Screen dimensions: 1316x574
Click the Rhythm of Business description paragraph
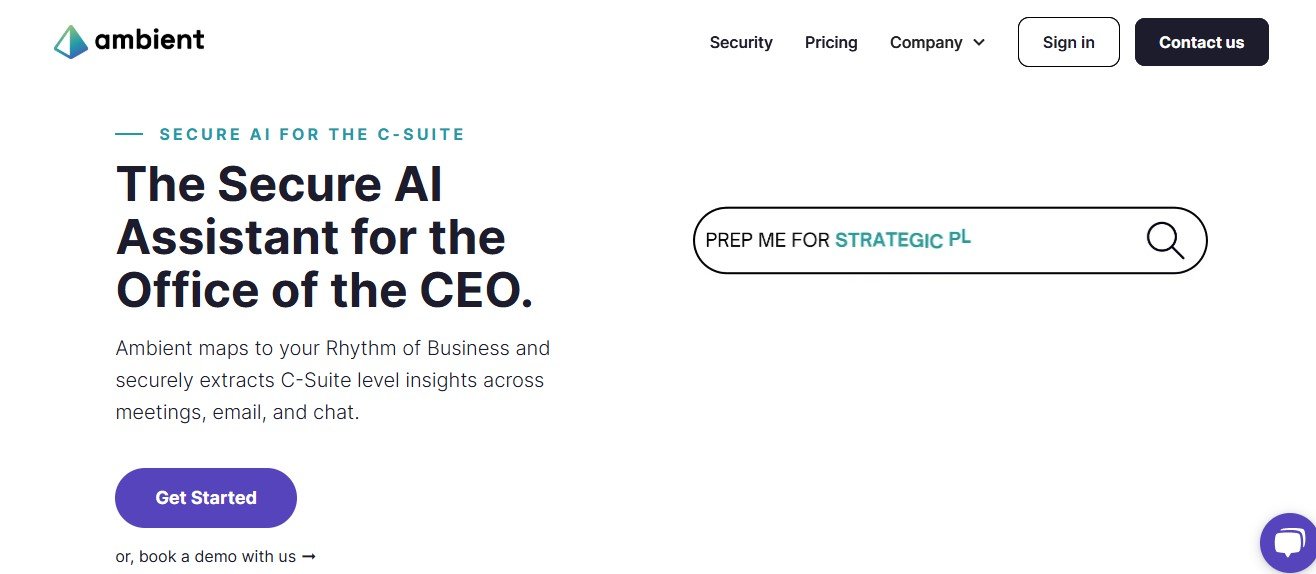coord(332,380)
